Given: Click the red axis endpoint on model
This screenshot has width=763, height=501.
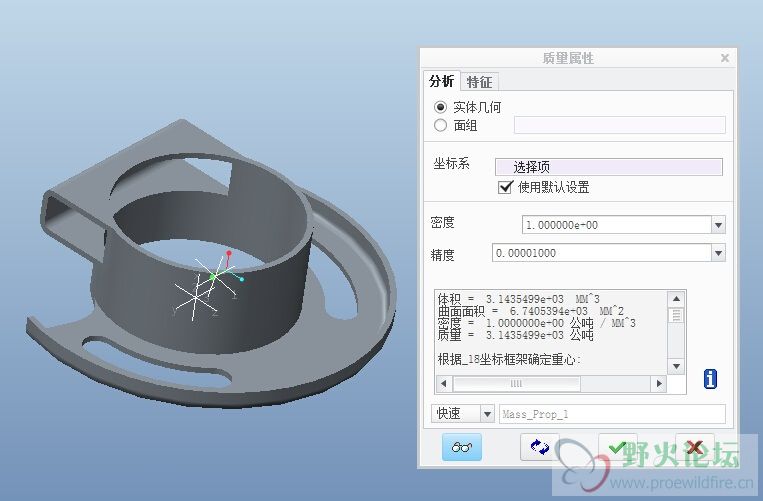Looking at the screenshot, I should [x=229, y=253].
